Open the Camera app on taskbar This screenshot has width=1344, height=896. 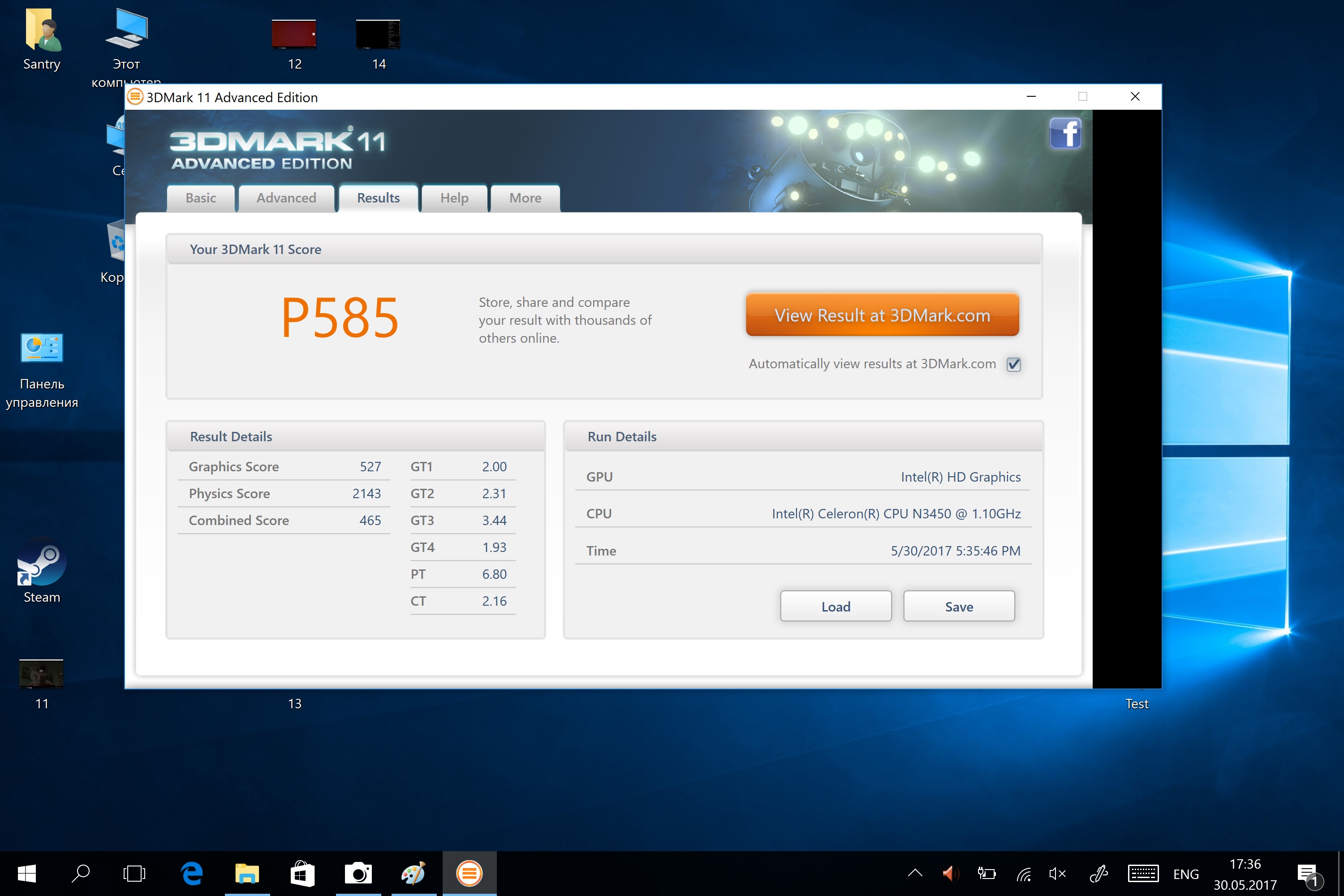click(x=358, y=873)
